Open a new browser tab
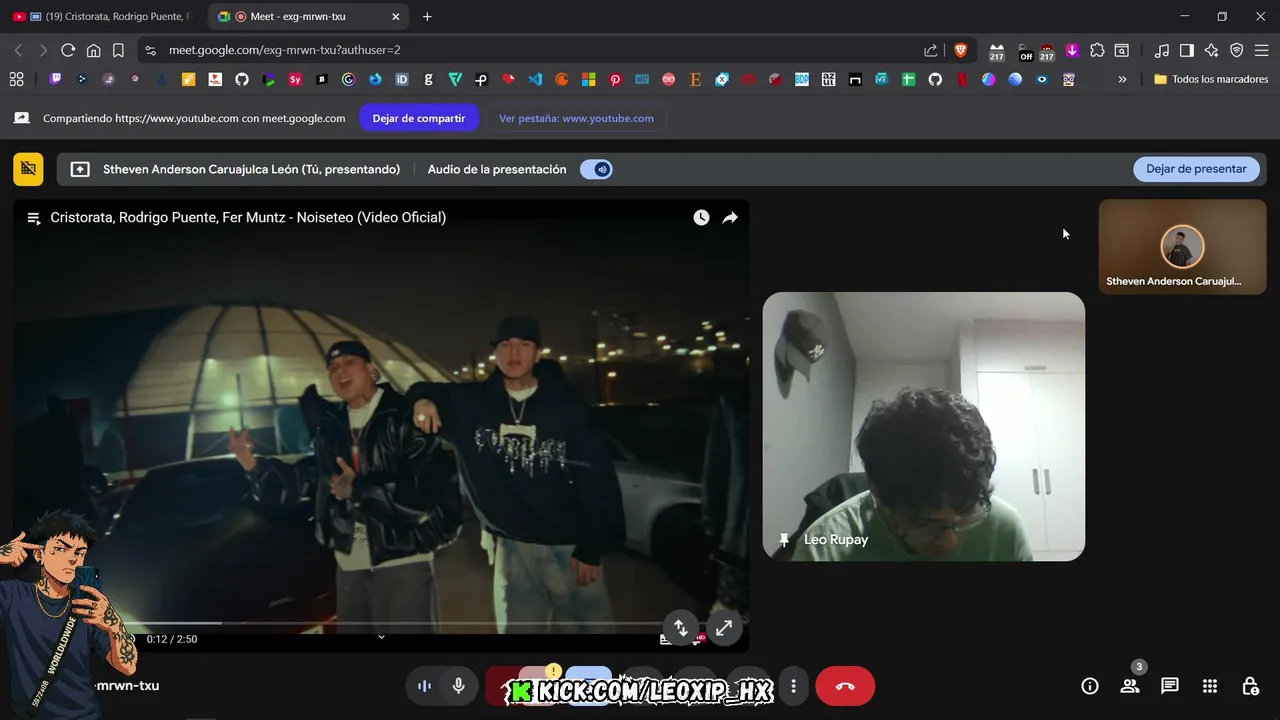Viewport: 1280px width, 720px height. pyautogui.click(x=427, y=17)
